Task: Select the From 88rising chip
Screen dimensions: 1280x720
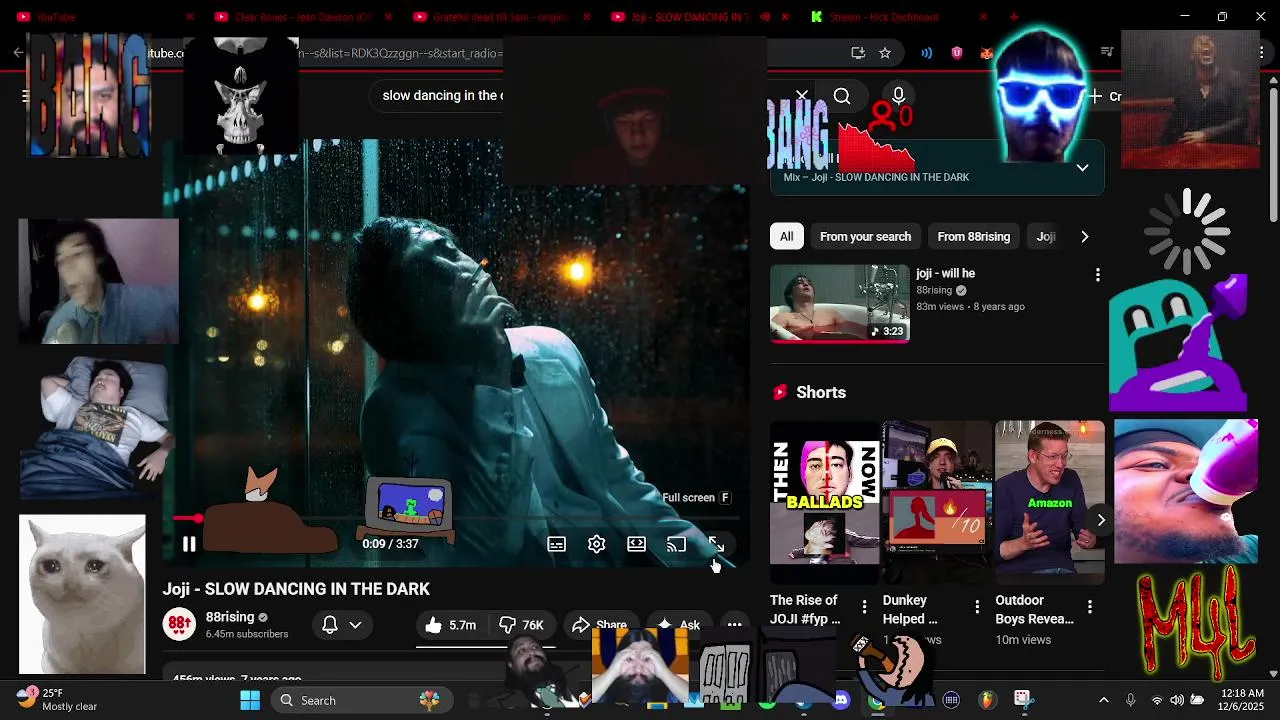Action: pyautogui.click(x=974, y=237)
